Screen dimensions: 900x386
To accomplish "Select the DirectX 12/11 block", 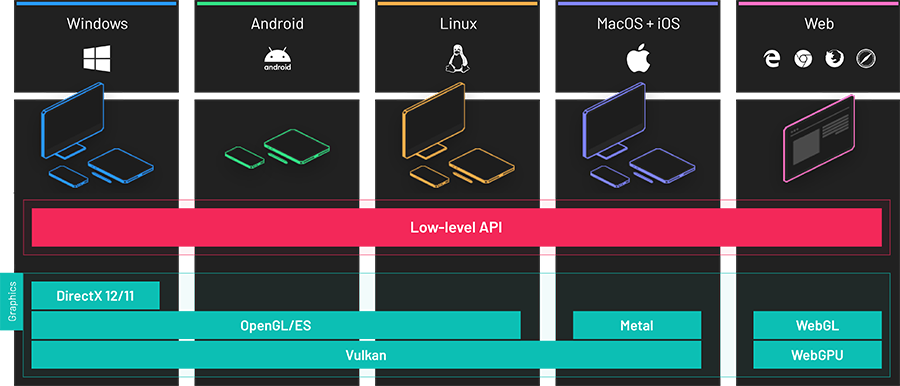I will (95, 296).
